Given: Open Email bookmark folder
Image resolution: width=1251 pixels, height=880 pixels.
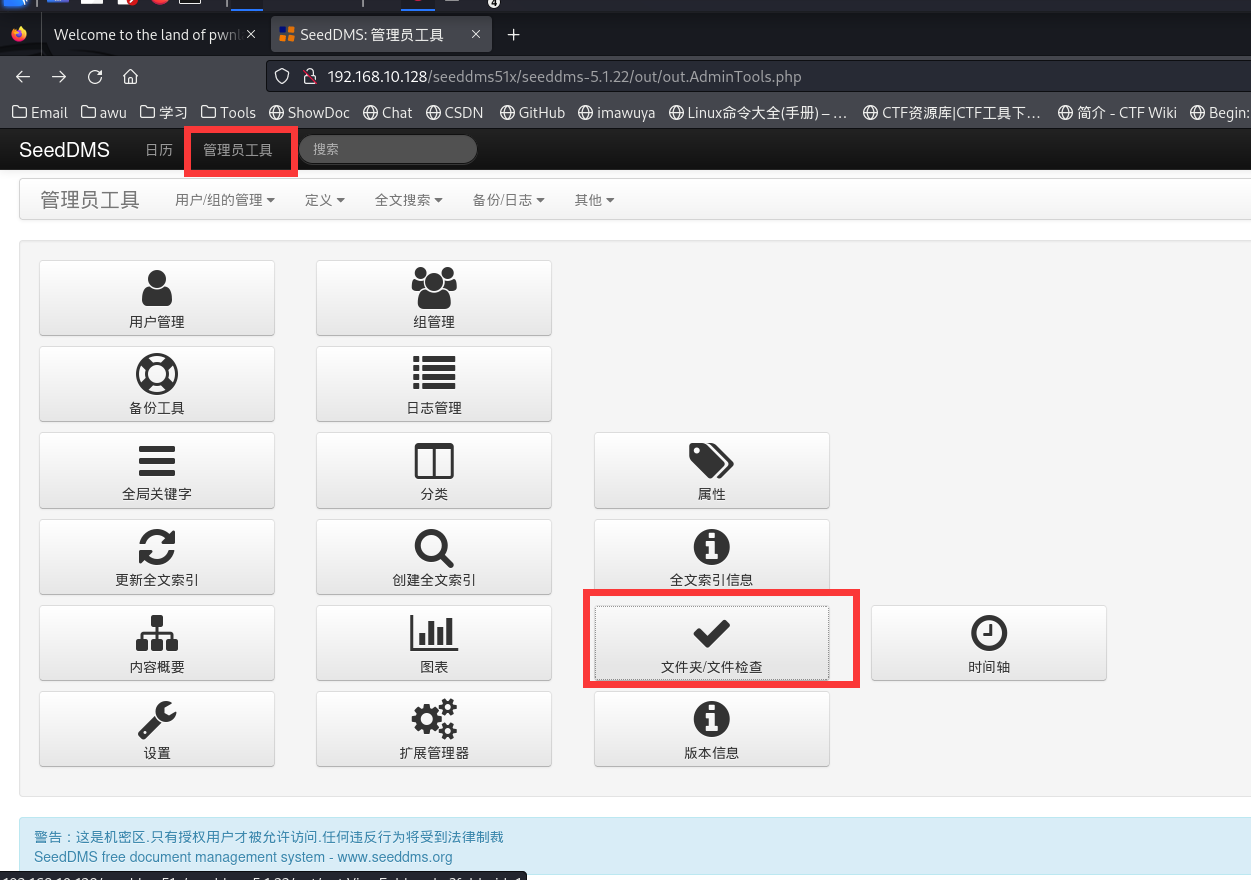Looking at the screenshot, I should (x=40, y=112).
